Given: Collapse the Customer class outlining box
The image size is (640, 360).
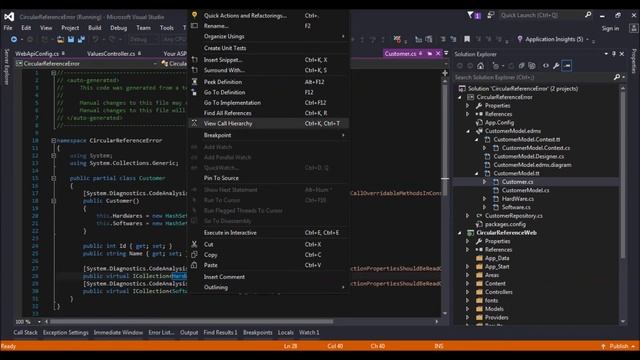Looking at the screenshot, I should 53,178.
